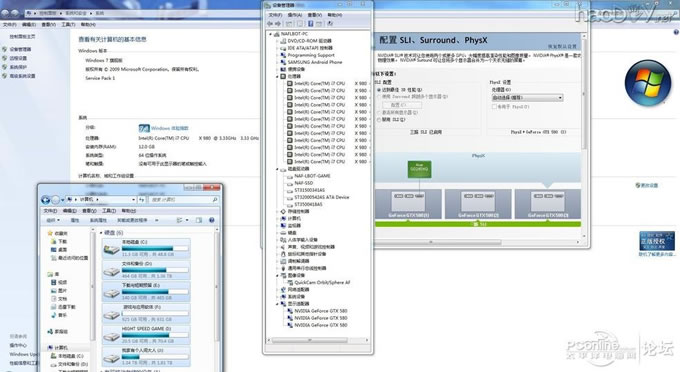Open PhysX processor dropdown
The height and width of the screenshot is (372, 680).
pyautogui.click(x=527, y=98)
